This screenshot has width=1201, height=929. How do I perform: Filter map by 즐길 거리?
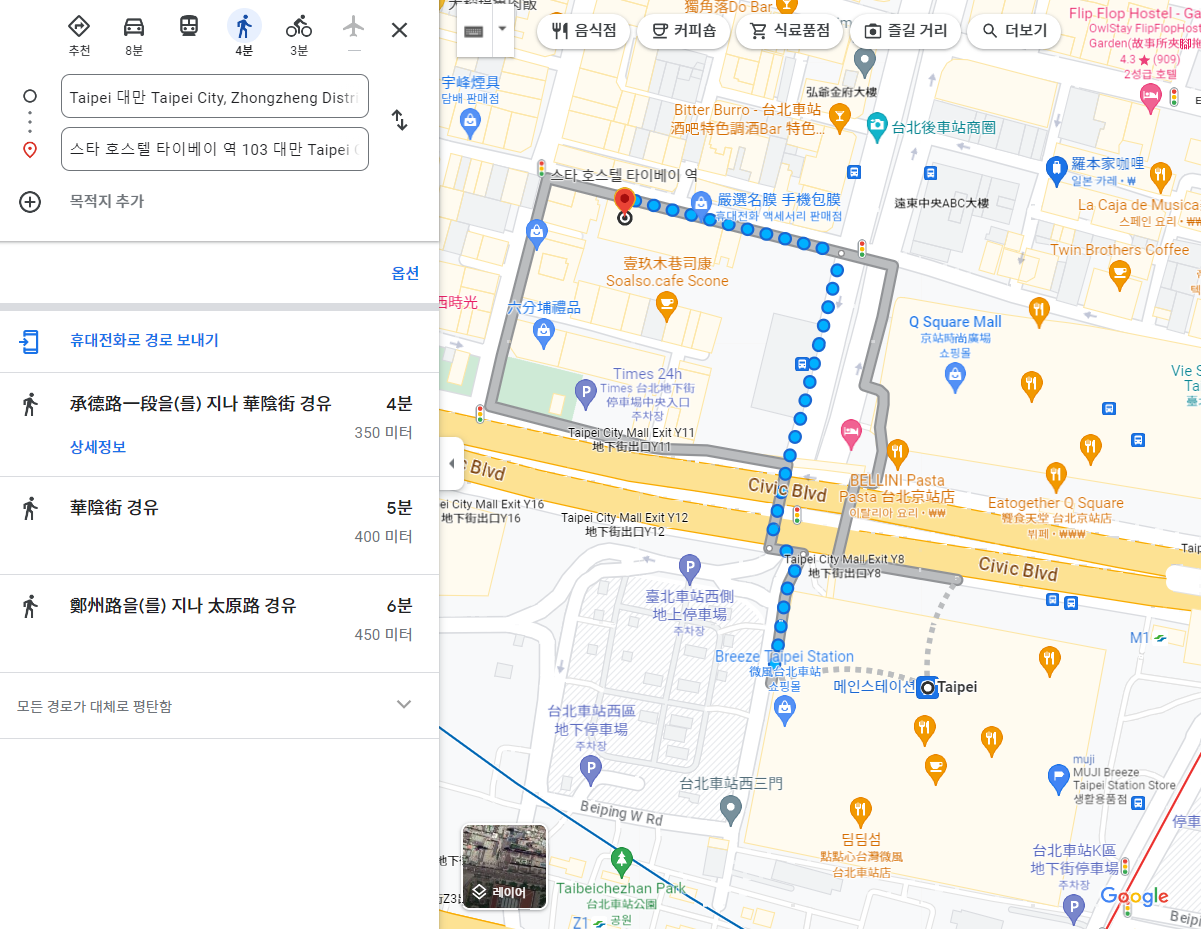(905, 31)
